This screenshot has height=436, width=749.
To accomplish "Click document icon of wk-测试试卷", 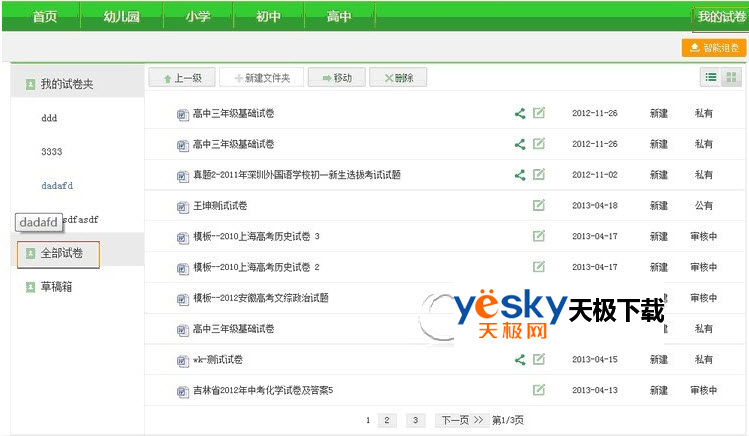I will [x=182, y=361].
